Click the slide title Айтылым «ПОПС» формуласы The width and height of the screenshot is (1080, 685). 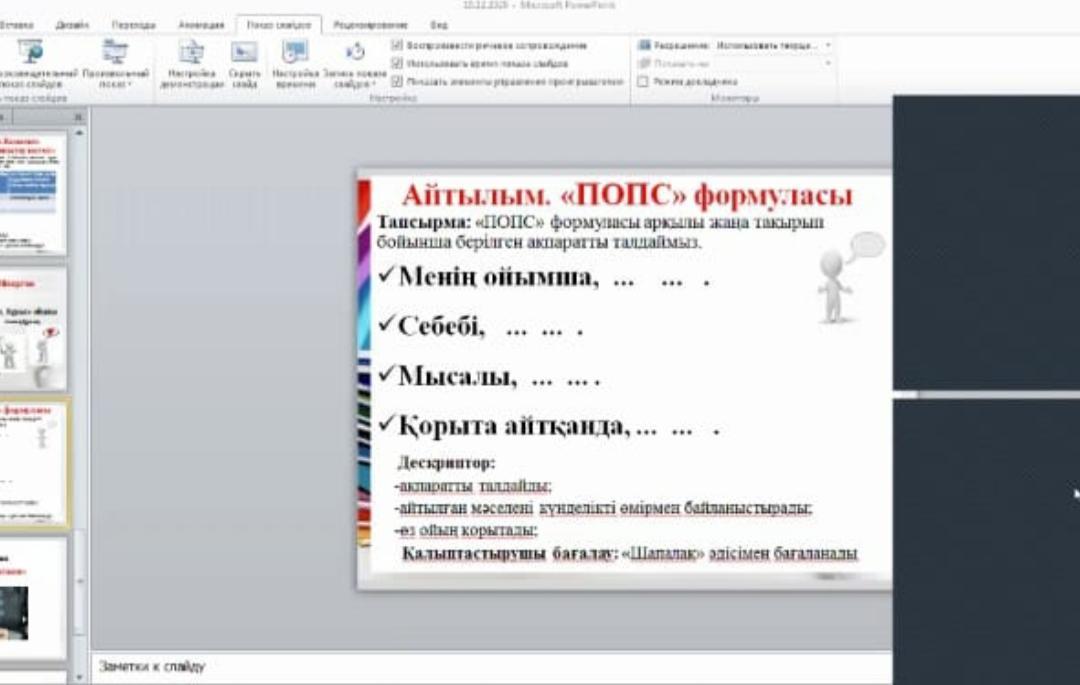tap(627, 196)
